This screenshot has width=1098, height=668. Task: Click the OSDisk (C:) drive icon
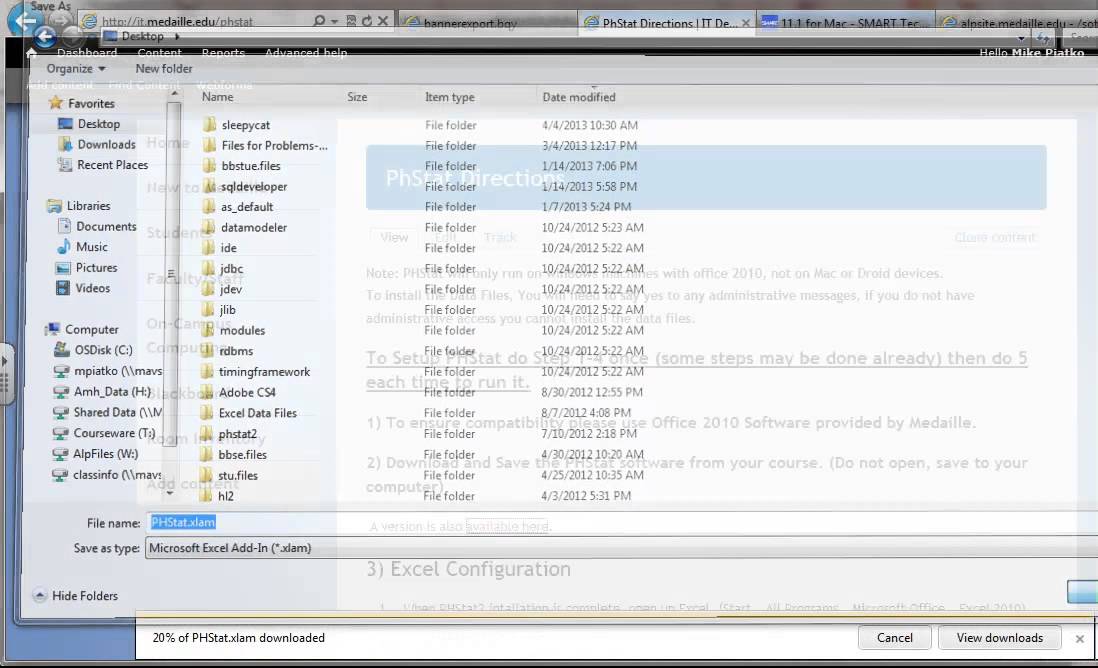pyautogui.click(x=62, y=349)
